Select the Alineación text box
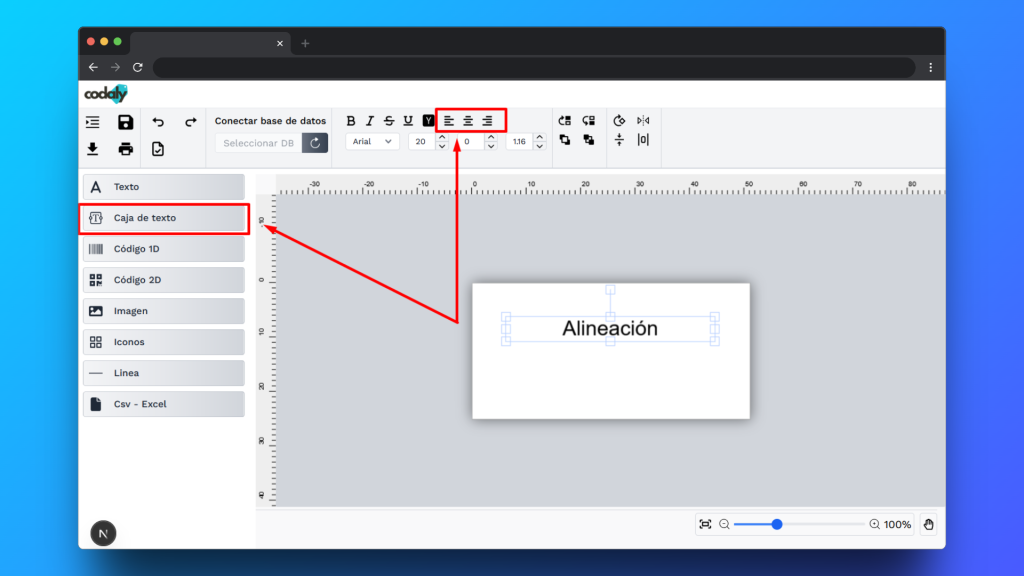The image size is (1024, 576). pos(610,328)
